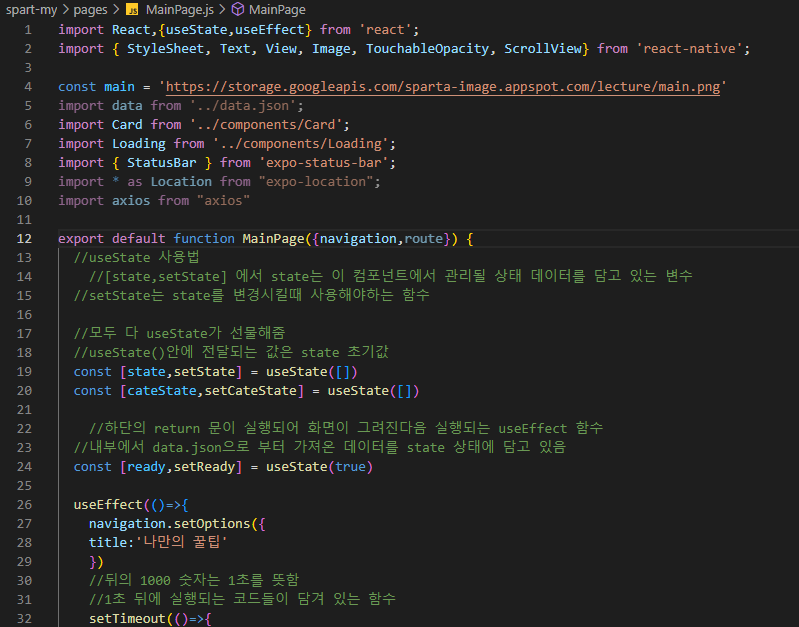Open the chevron after MainPage.js breadcrumb
Viewport: 799px width, 627px height.
(x=223, y=10)
